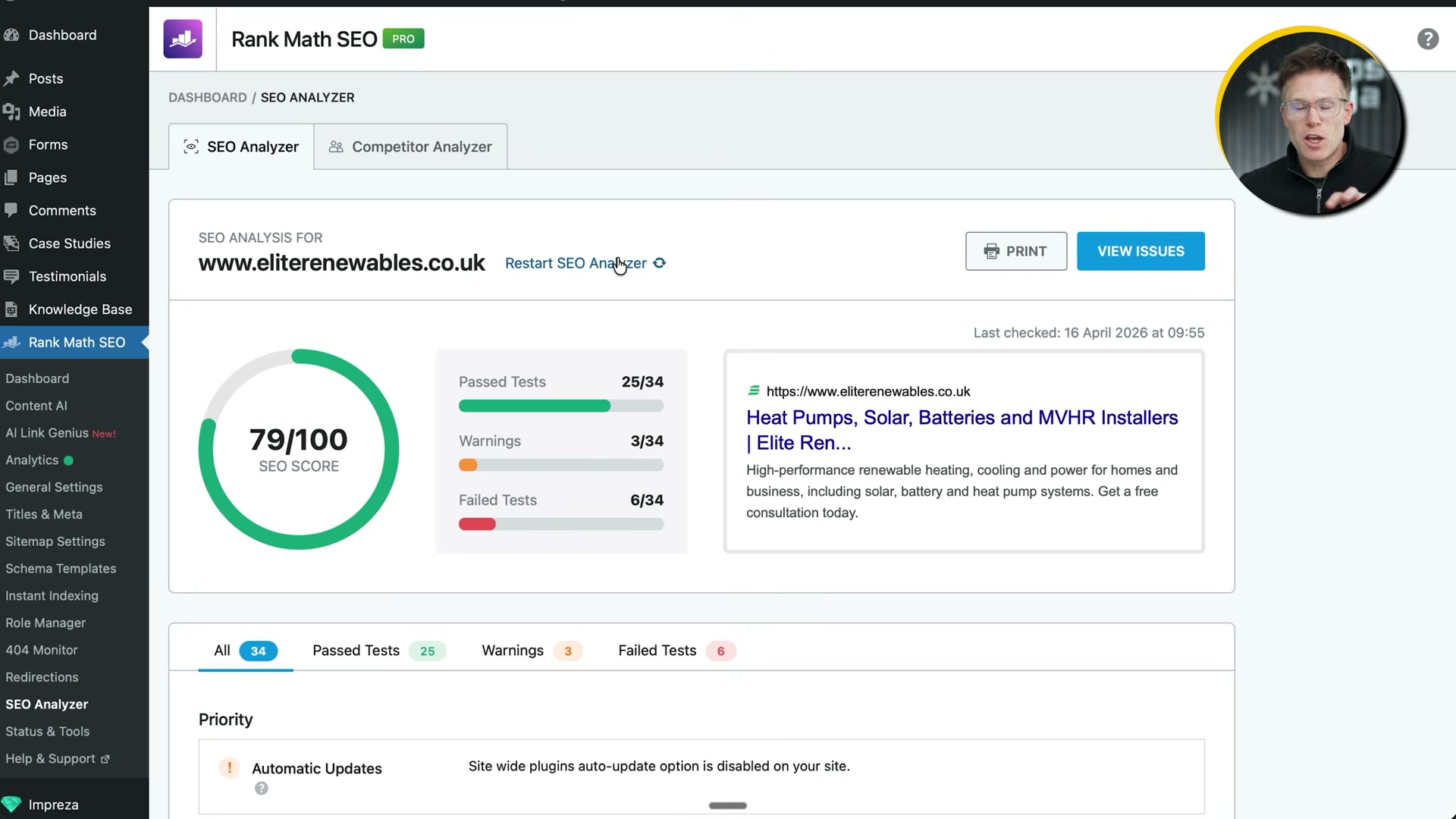The image size is (1456, 819).
Task: Open AI Link Genius submenu item
Action: tap(61, 433)
